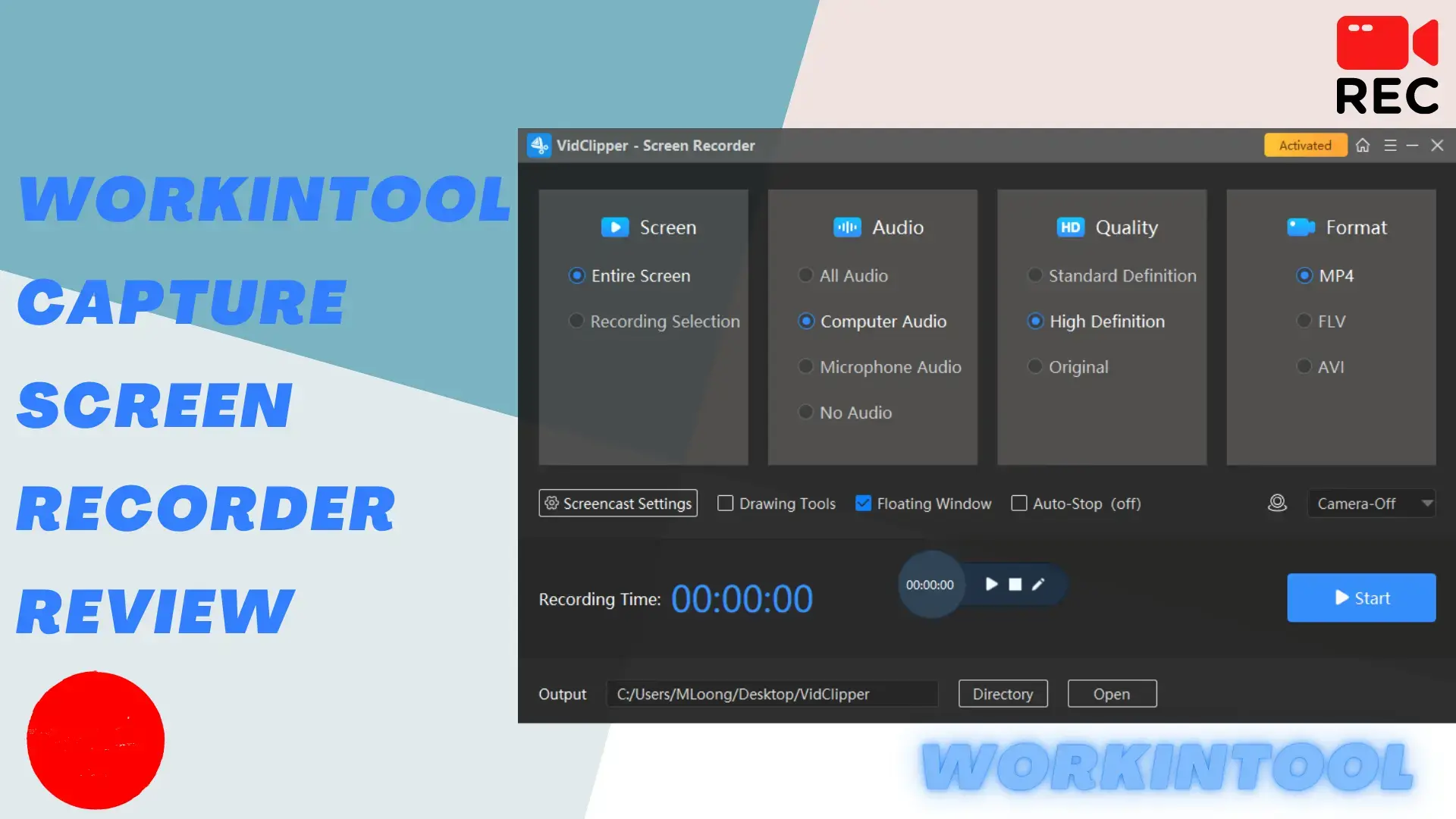Select the Entire Screen radio button
The image size is (1456, 819).
pyautogui.click(x=576, y=275)
